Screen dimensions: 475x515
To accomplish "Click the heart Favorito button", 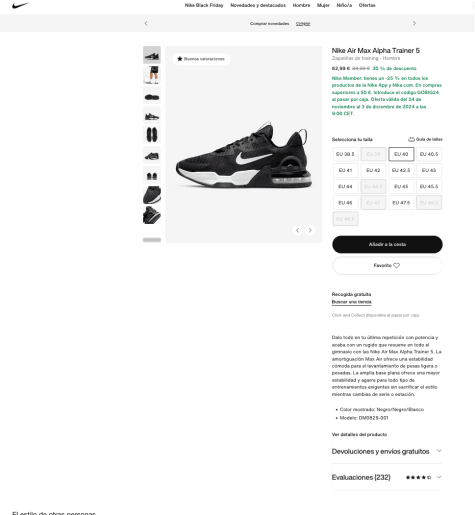I will click(x=387, y=266).
